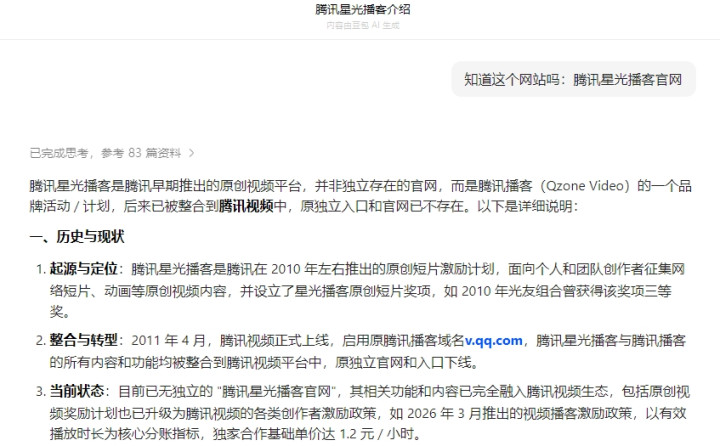Click bold label 整合与转型

(x=84, y=340)
